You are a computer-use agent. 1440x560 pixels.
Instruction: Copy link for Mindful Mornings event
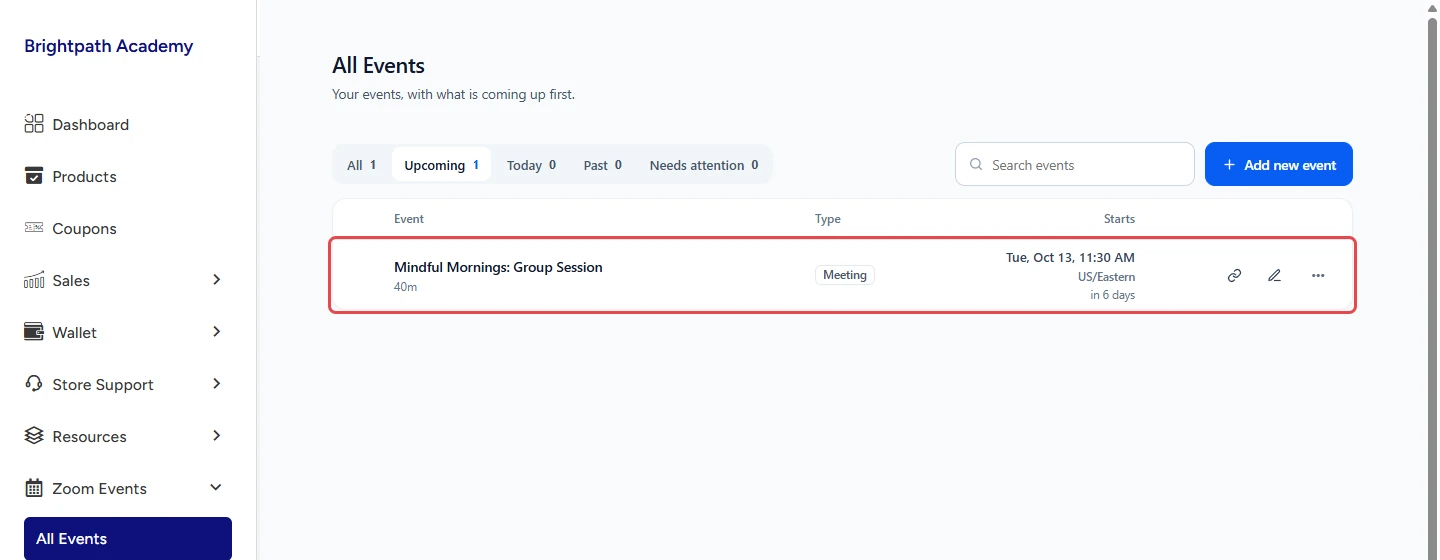1234,275
